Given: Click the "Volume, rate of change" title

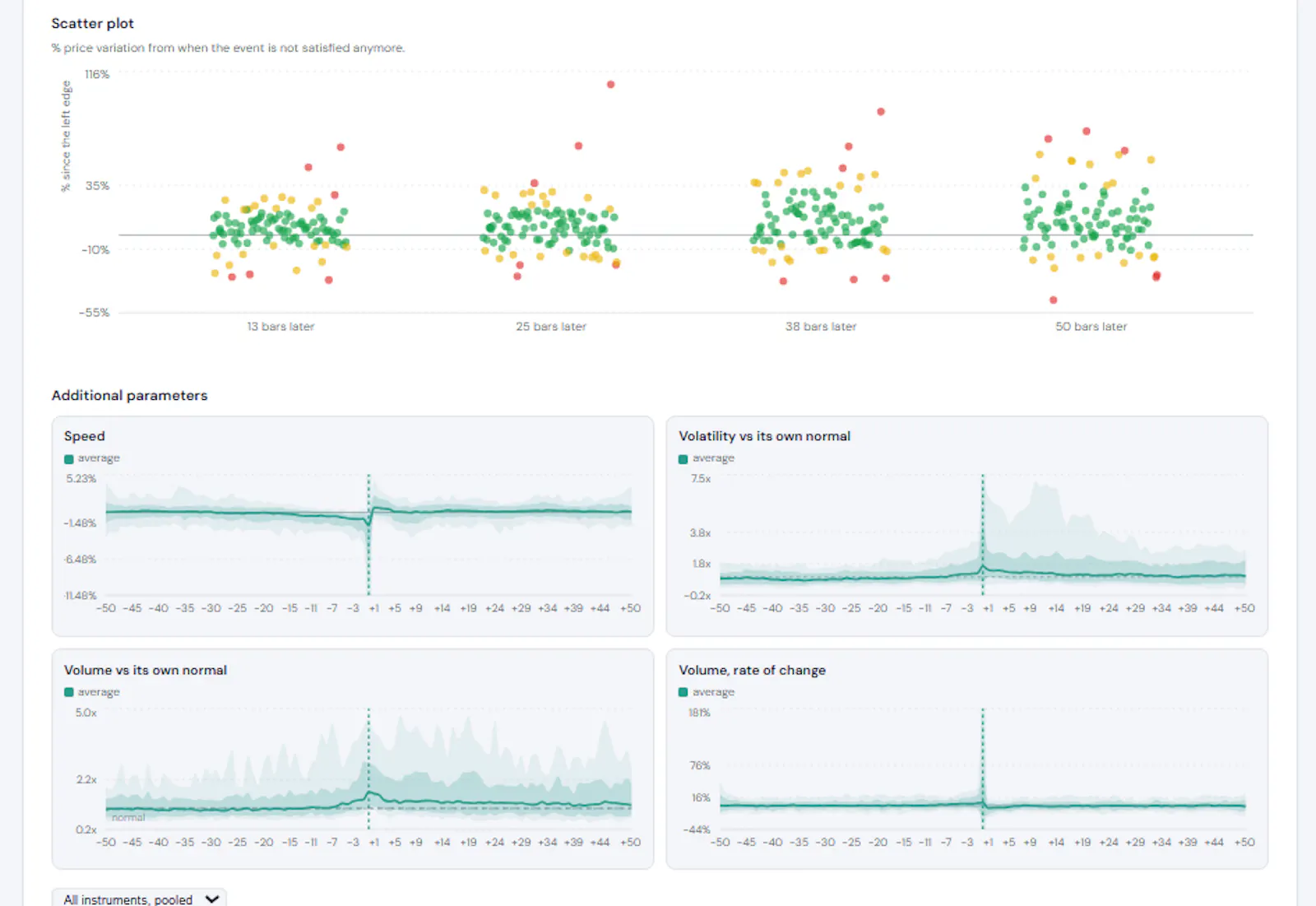Looking at the screenshot, I should [753, 670].
